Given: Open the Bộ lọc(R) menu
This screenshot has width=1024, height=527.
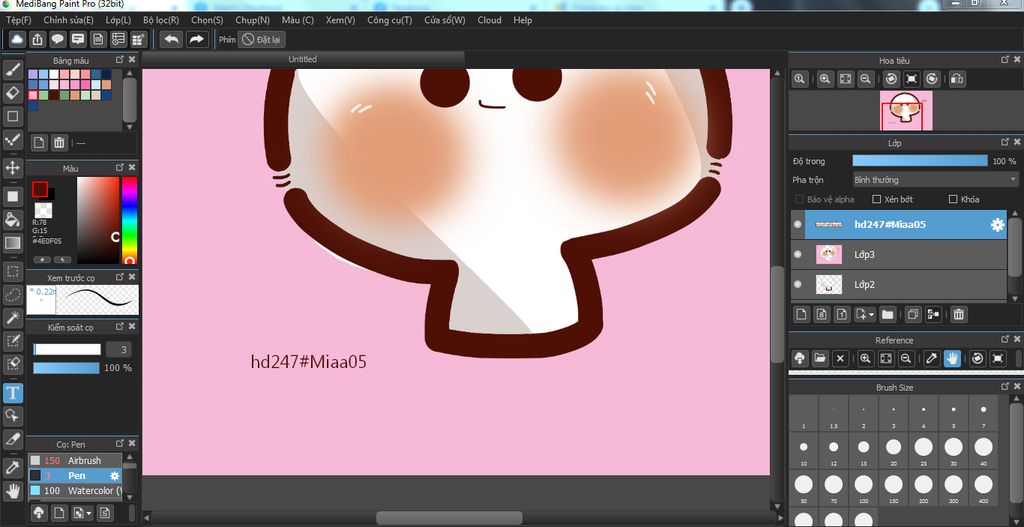Looking at the screenshot, I should 161,20.
